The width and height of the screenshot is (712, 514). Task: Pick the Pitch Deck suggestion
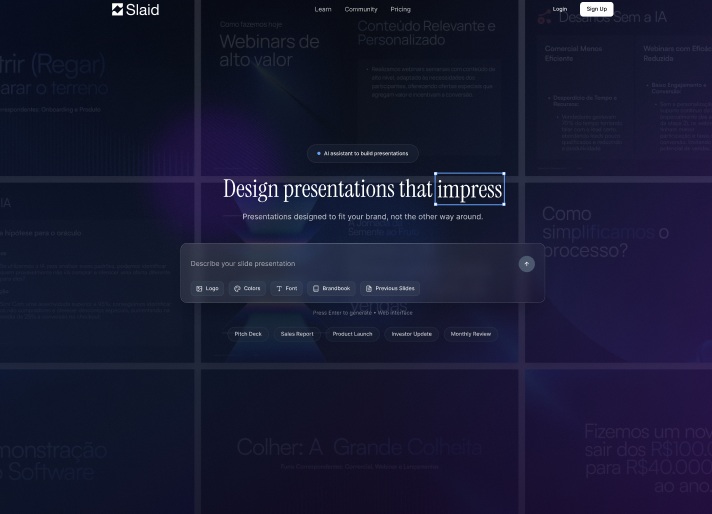coord(248,334)
